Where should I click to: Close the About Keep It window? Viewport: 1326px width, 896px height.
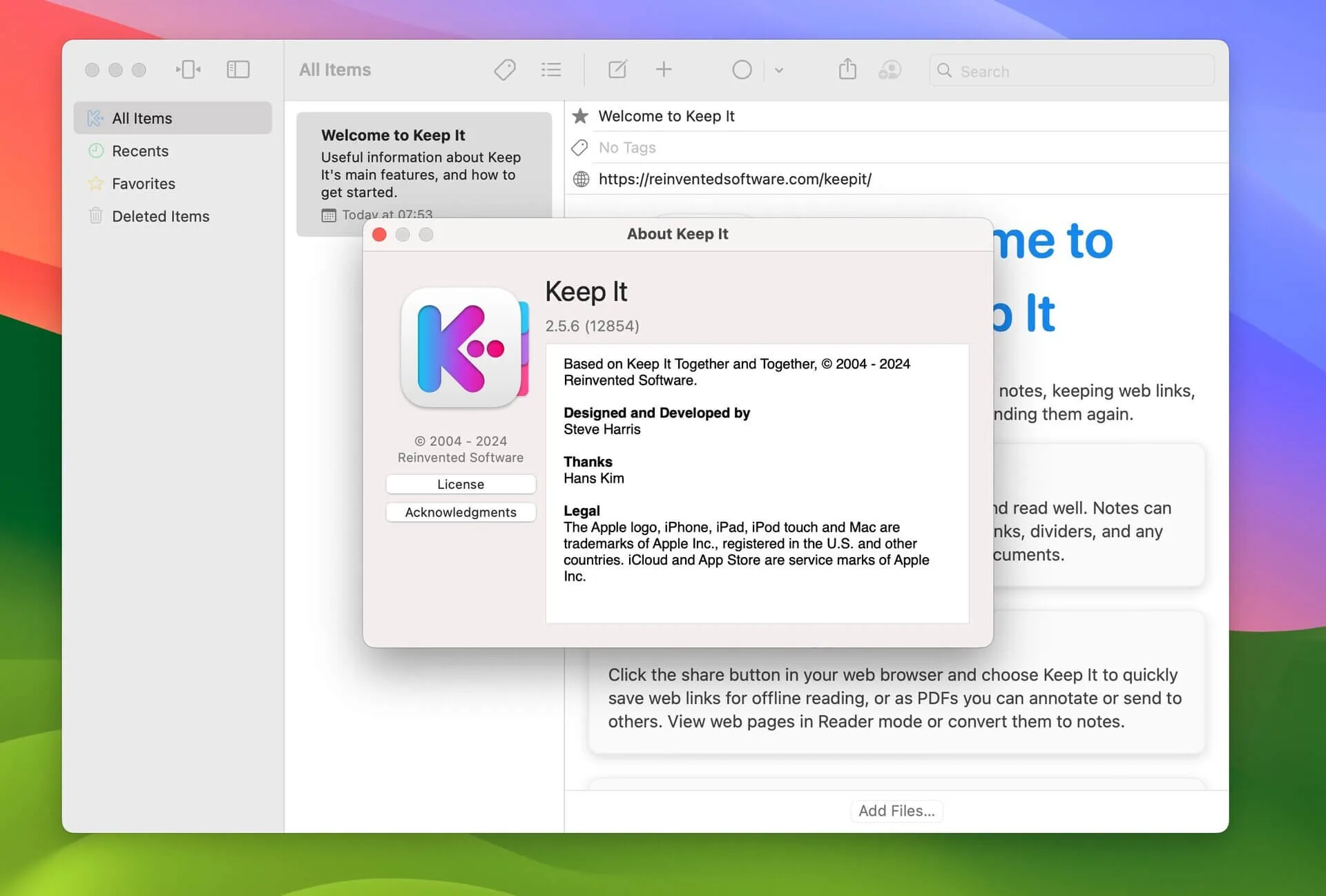[379, 235]
